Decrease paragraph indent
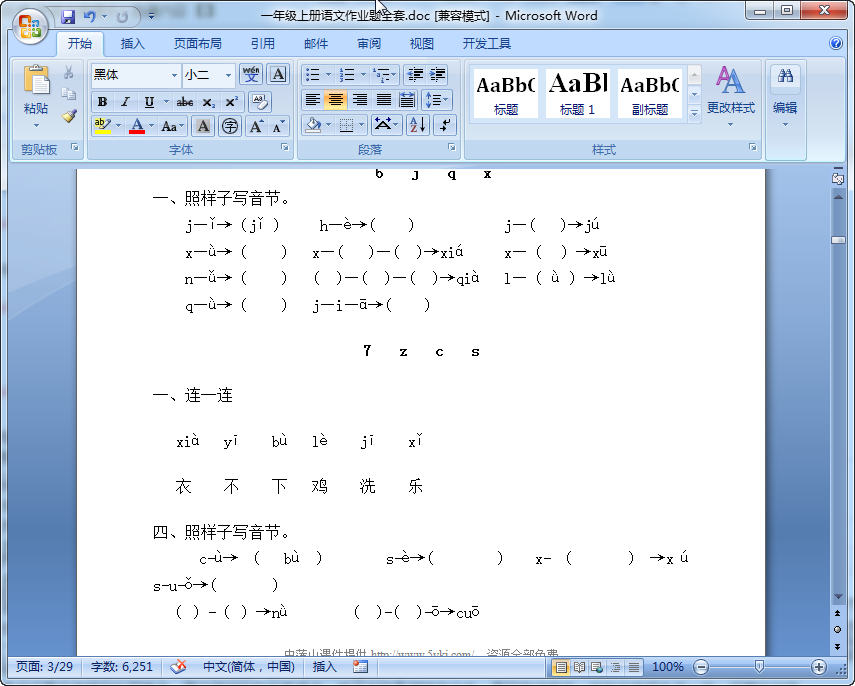Image resolution: width=855 pixels, height=686 pixels. tap(415, 74)
